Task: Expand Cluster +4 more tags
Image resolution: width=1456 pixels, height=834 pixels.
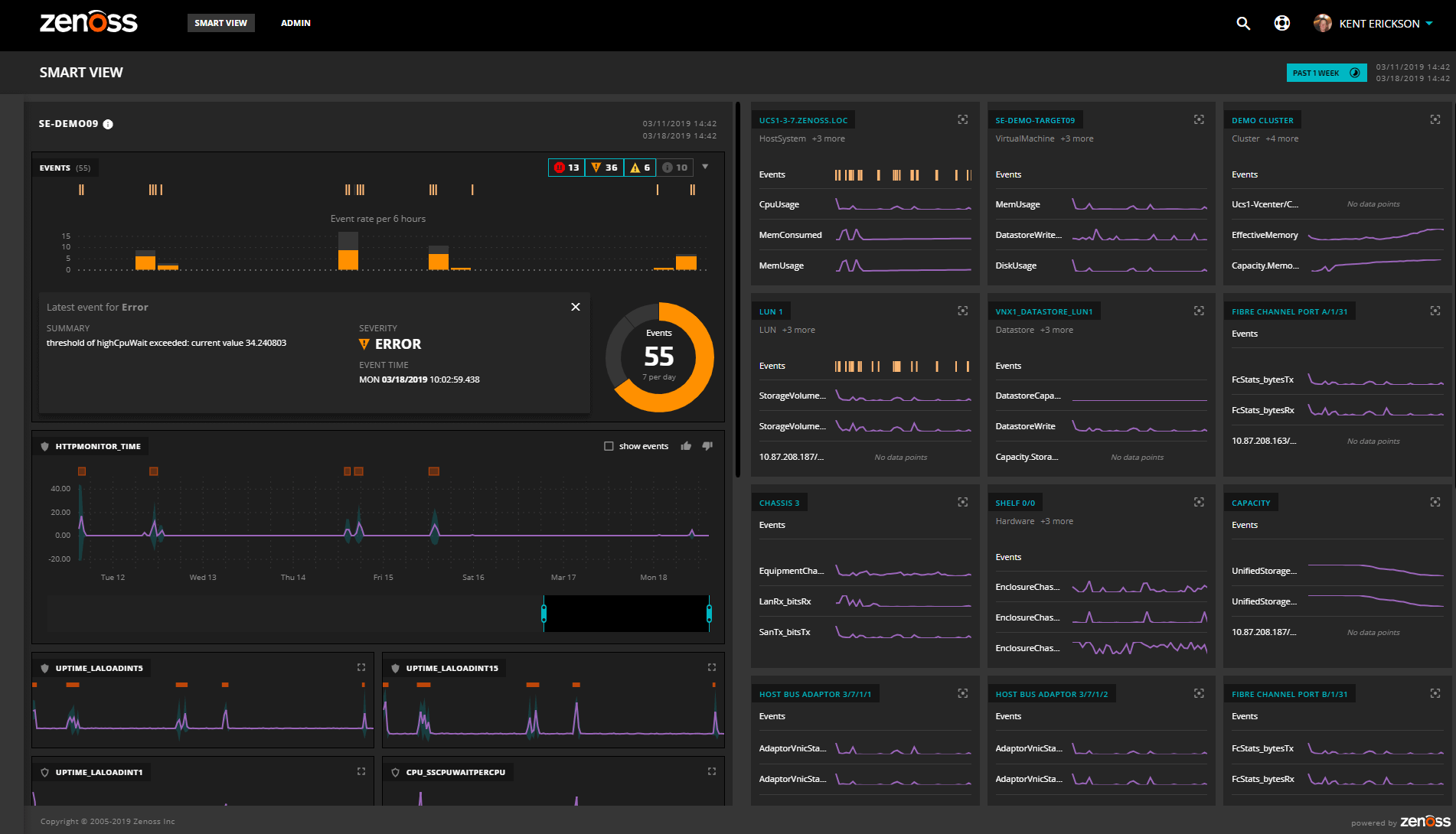Action: (x=1282, y=138)
